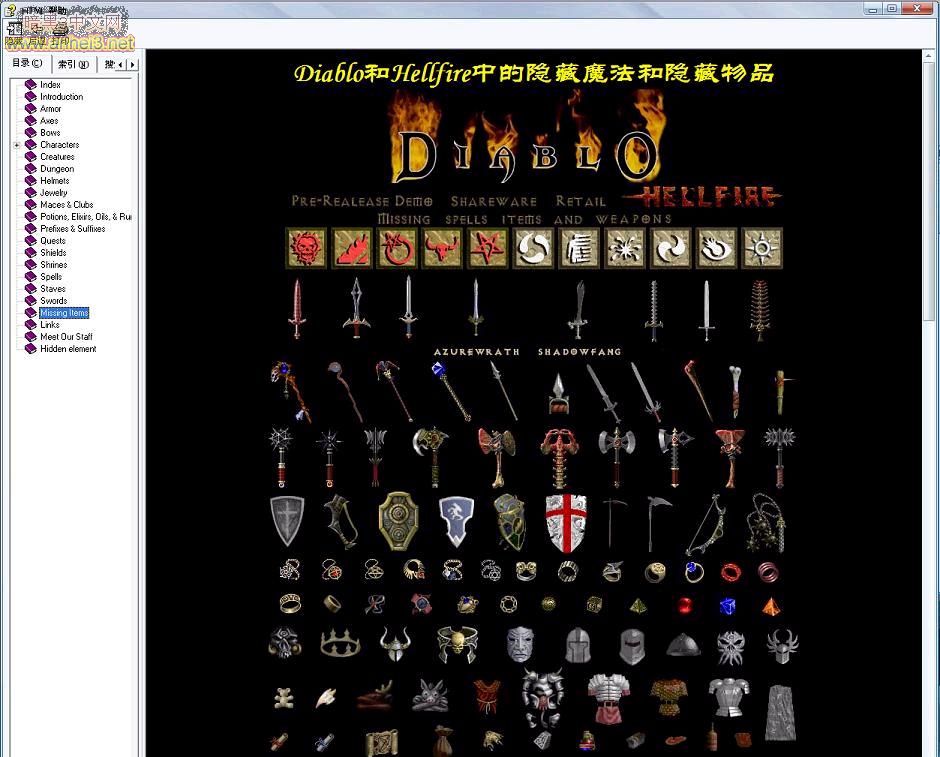Click the red skull spell icon
940x757 pixels.
(307, 248)
